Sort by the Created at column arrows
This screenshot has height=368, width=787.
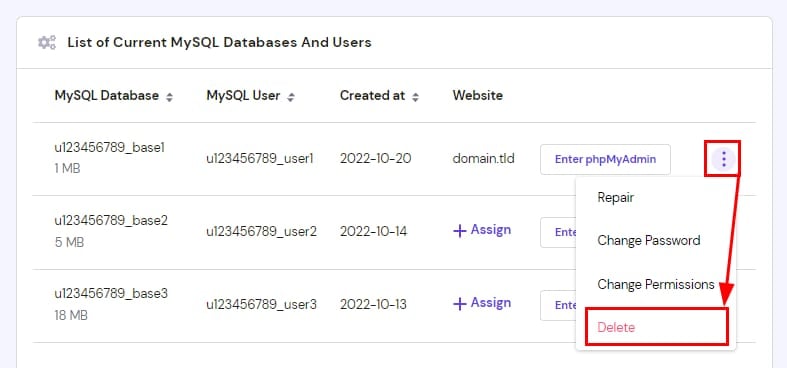tap(415, 97)
